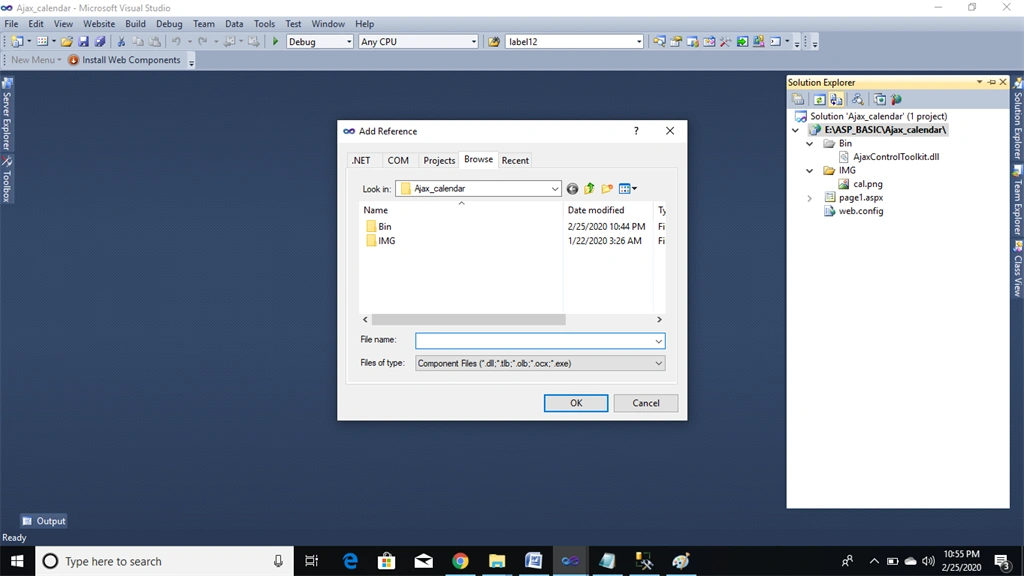Open File Explorer from the taskbar
This screenshot has width=1024, height=576.
pyautogui.click(x=497, y=561)
